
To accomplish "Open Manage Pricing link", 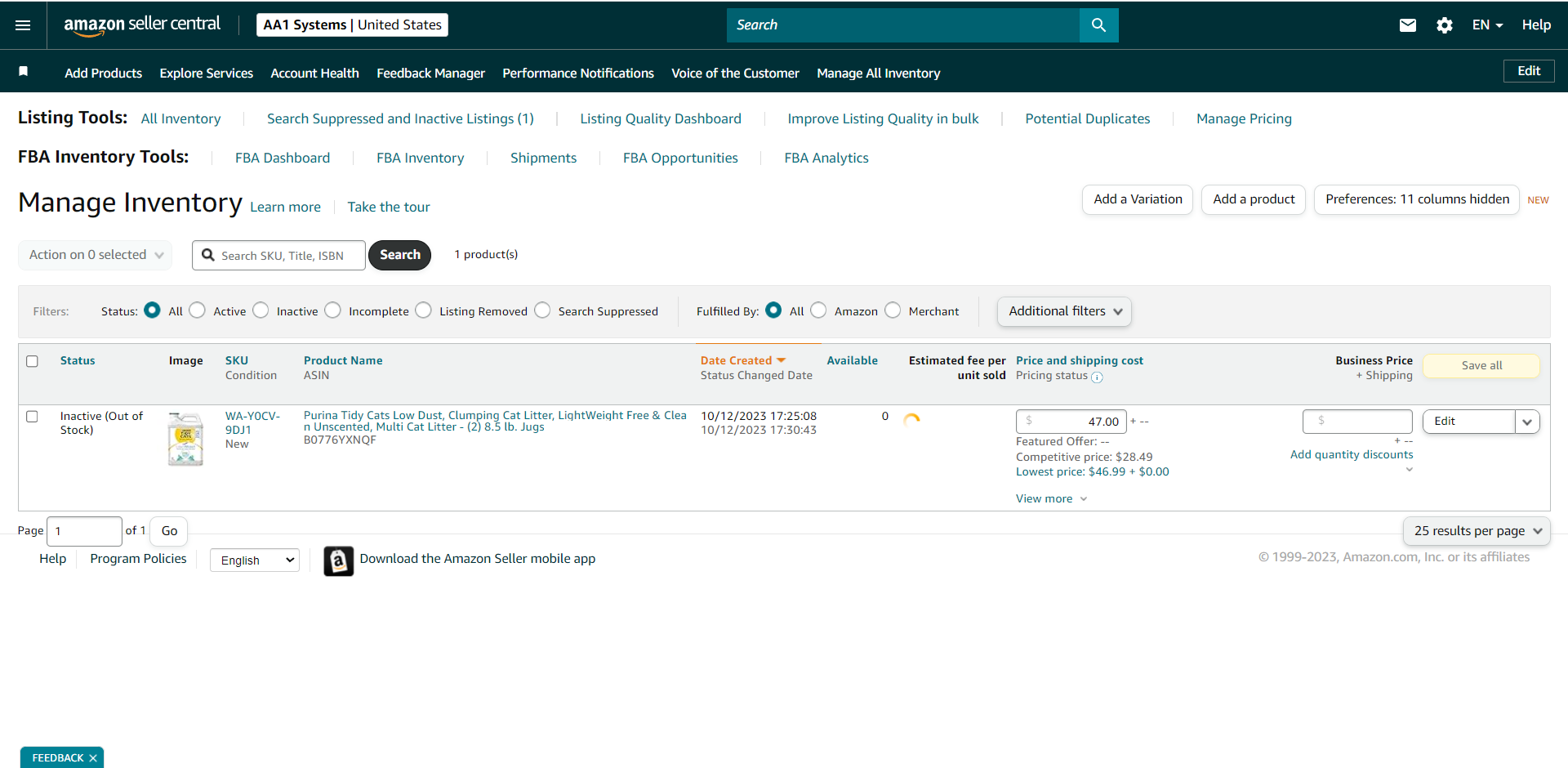I will click(x=1244, y=119).
